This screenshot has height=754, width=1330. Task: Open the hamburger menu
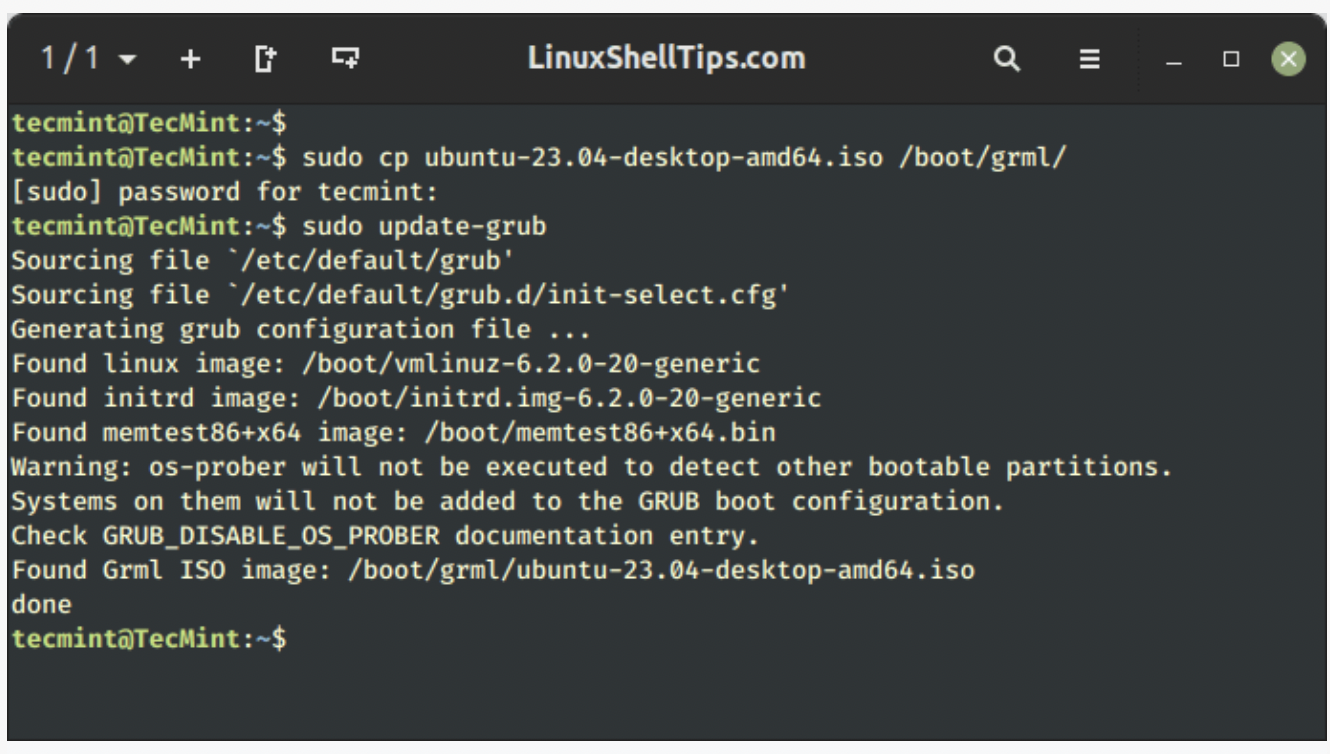pyautogui.click(x=1089, y=59)
